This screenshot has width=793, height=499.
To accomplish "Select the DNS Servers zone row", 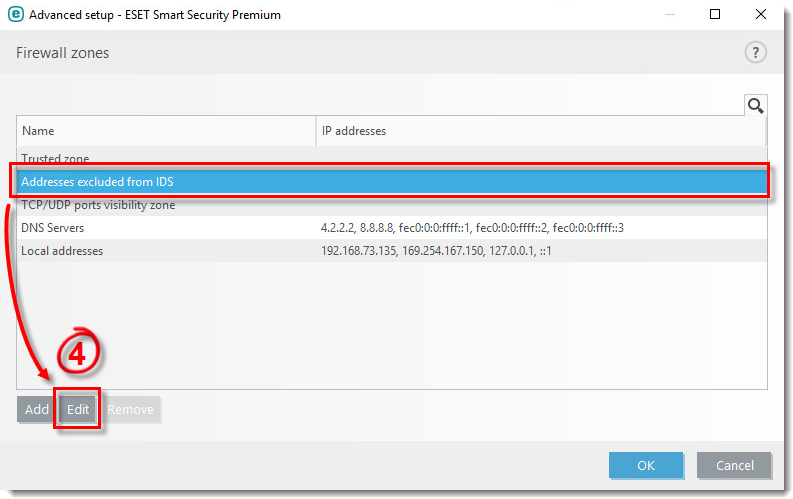I will click(x=54, y=228).
